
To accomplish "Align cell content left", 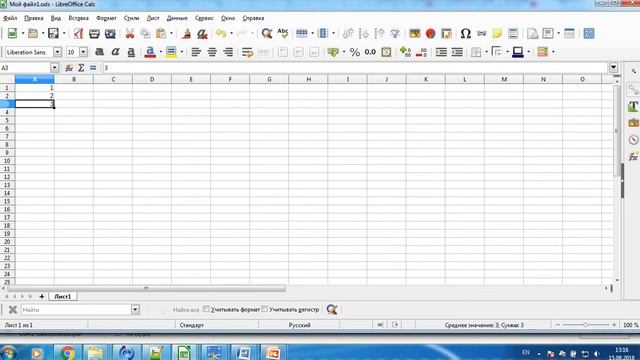I will [196, 52].
